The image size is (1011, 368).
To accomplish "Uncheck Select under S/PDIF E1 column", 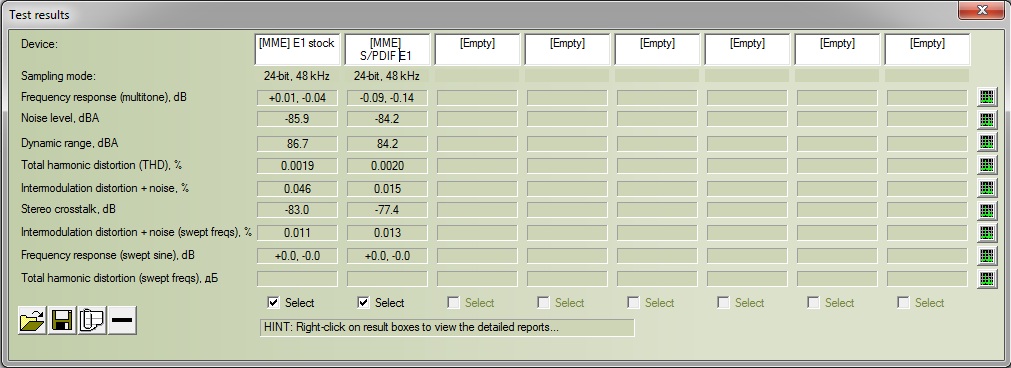I will 364,302.
